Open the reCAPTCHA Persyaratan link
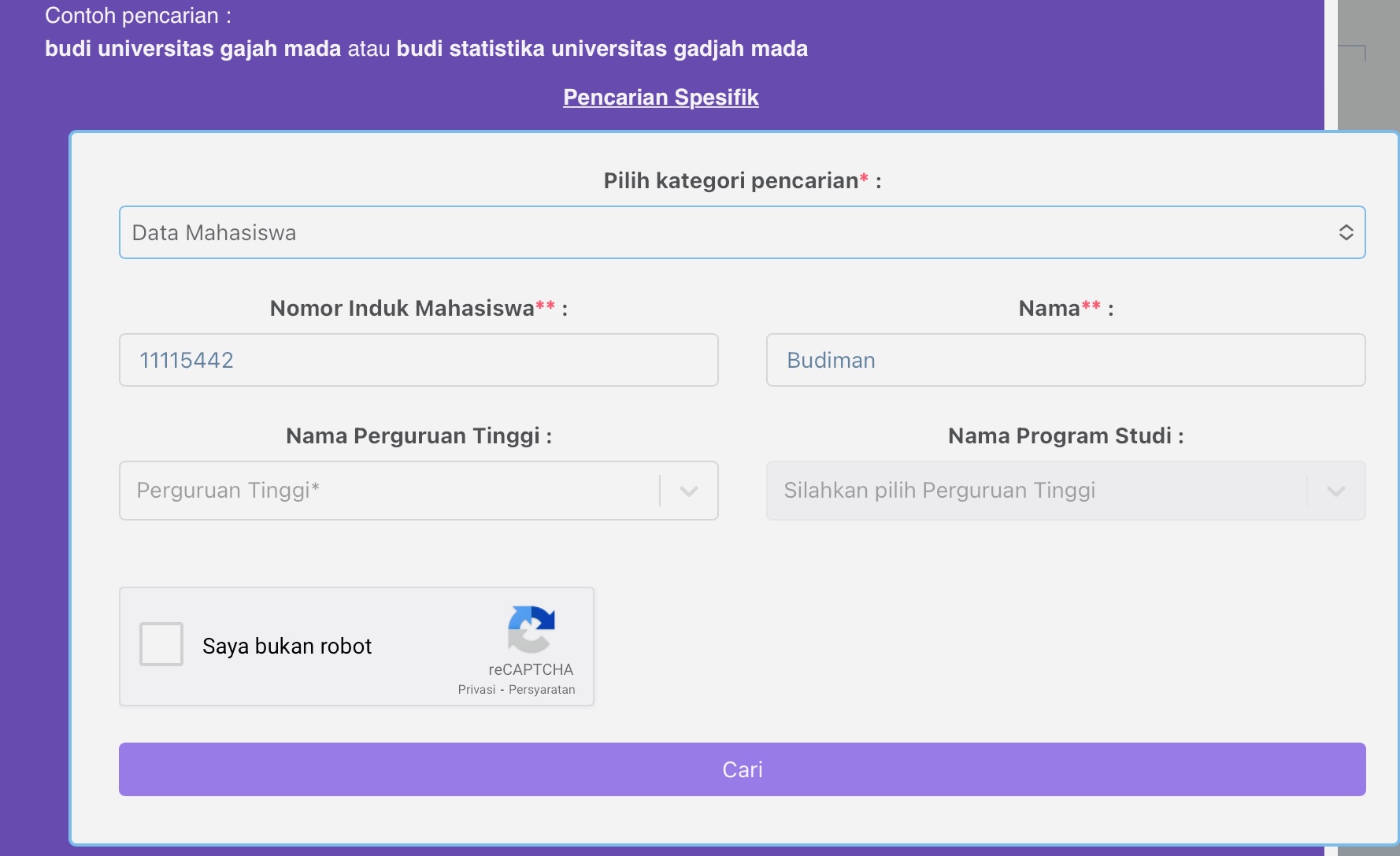This screenshot has height=856, width=1400. coord(542,690)
